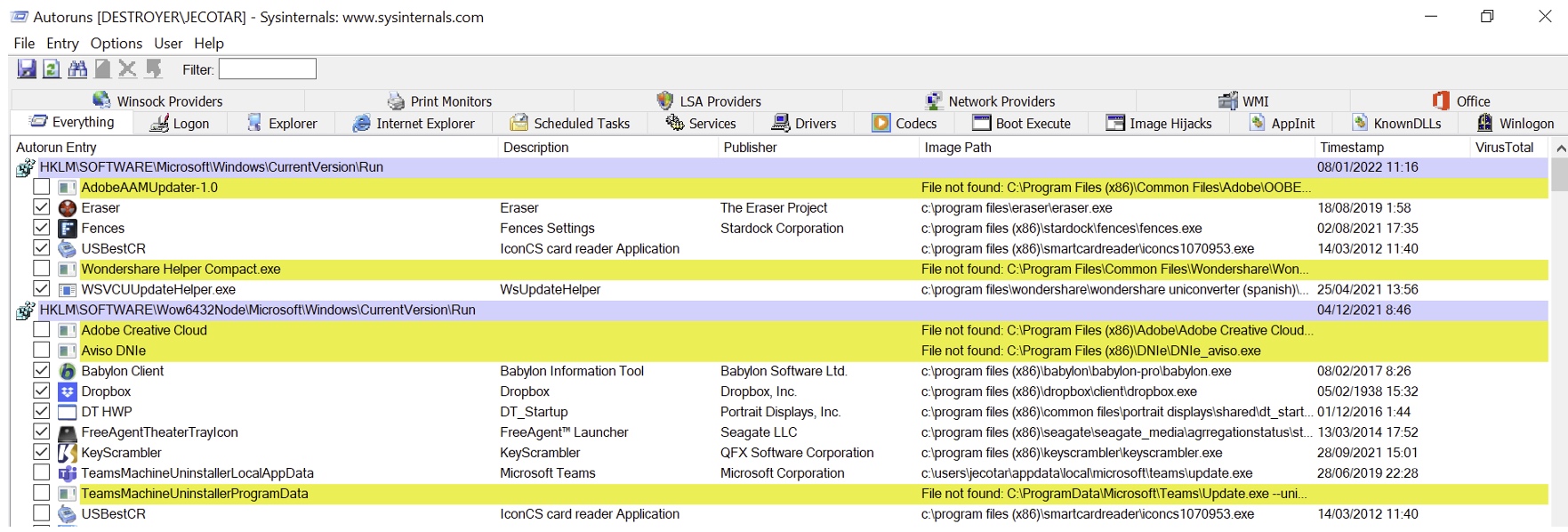The width and height of the screenshot is (1568, 532).
Task: Tick the Aviso DNIe checkbox
Action: [x=41, y=350]
